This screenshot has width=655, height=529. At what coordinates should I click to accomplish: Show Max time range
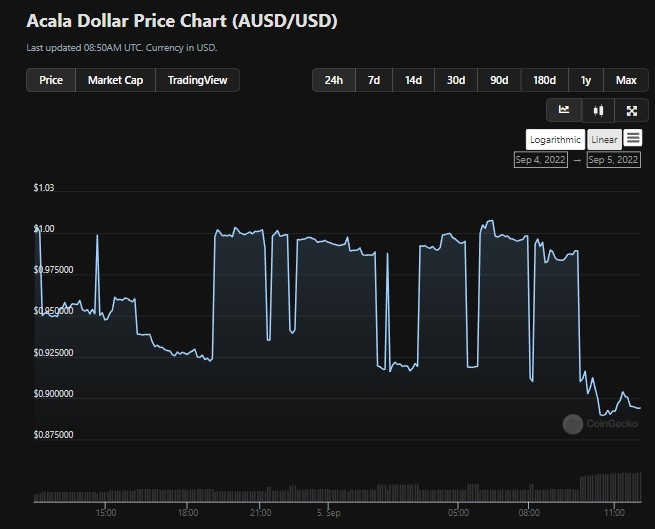tap(626, 80)
